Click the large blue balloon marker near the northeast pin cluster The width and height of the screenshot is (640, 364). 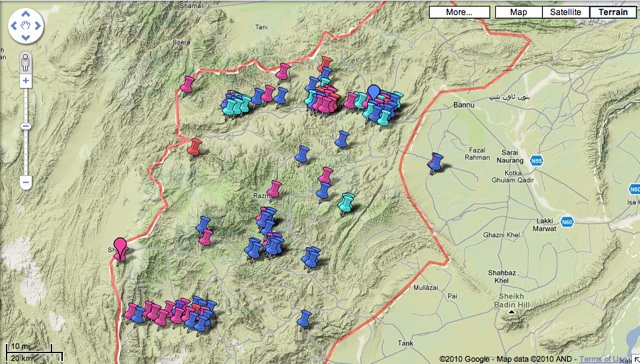click(373, 93)
